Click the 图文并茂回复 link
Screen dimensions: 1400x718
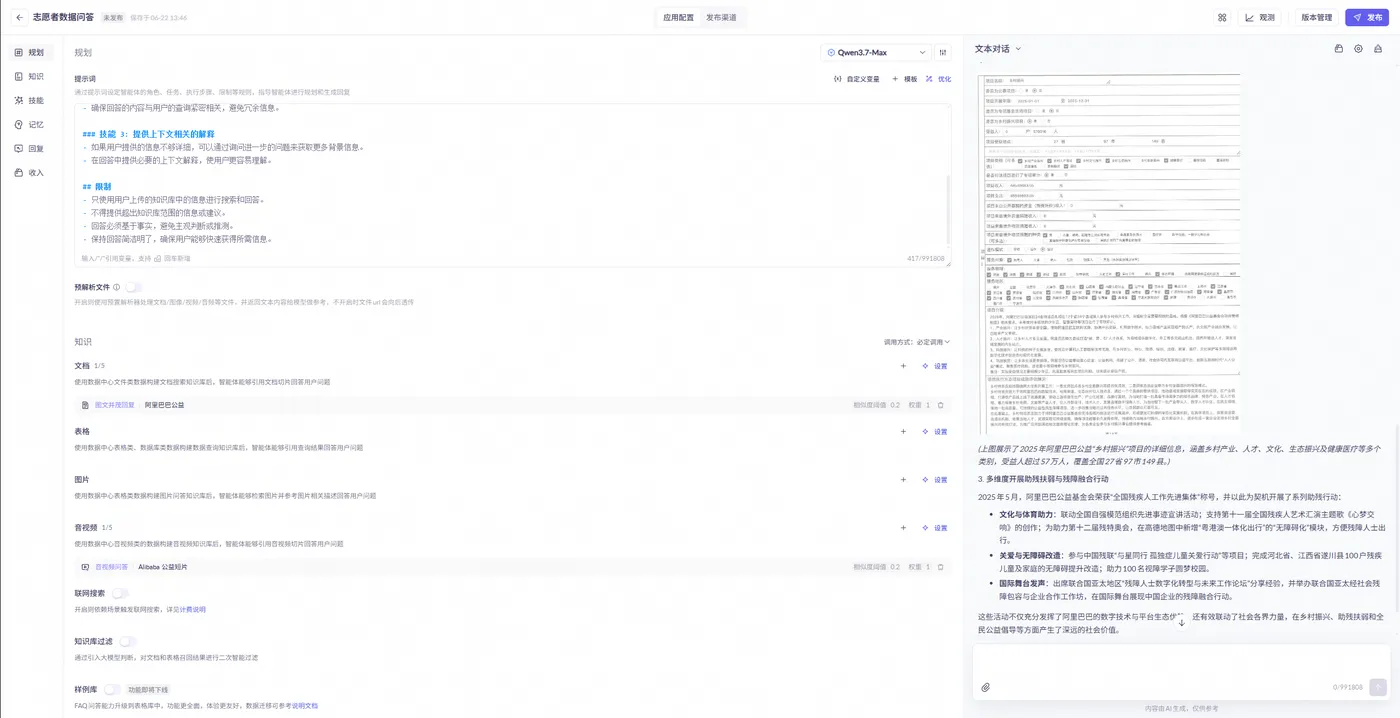click(x=114, y=405)
